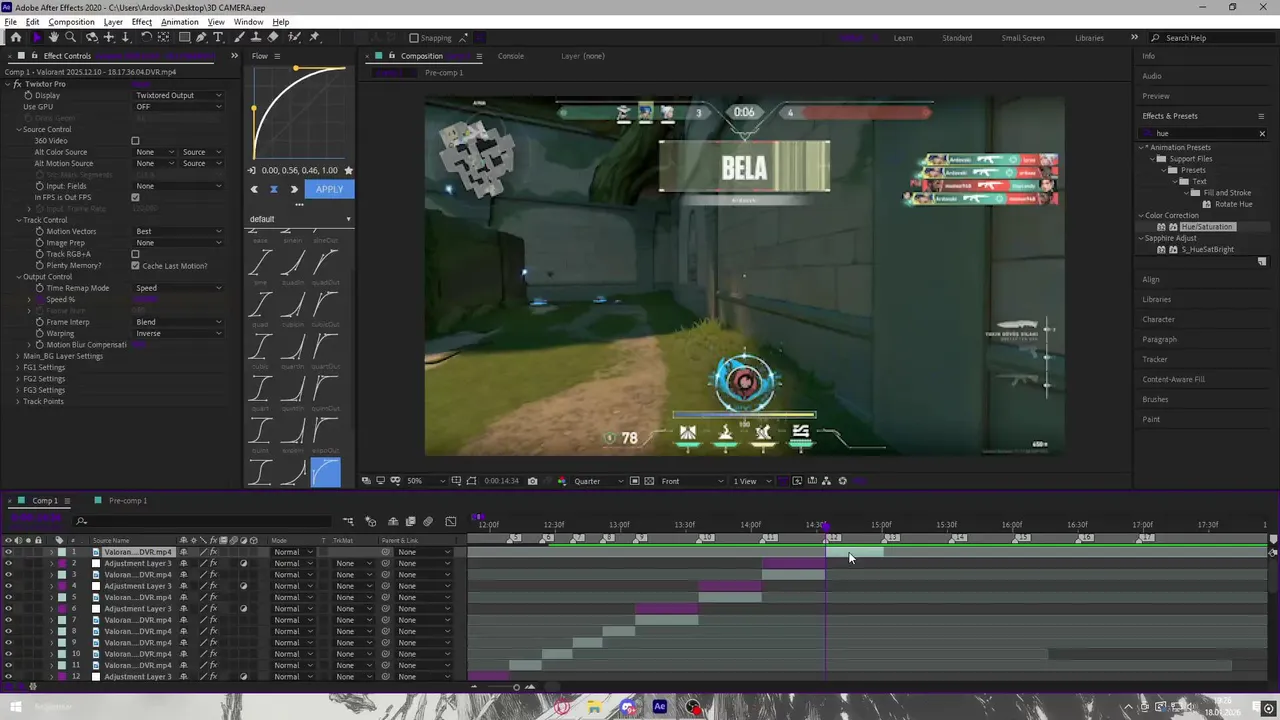
Task: Take a snapshot with camera icon
Action: [x=532, y=481]
